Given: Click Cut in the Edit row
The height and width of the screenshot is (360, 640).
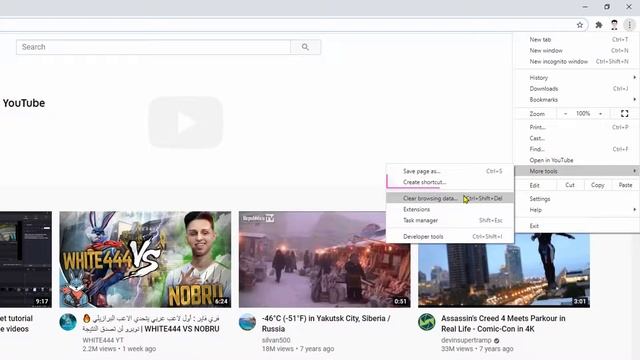Looking at the screenshot, I should click(570, 185).
